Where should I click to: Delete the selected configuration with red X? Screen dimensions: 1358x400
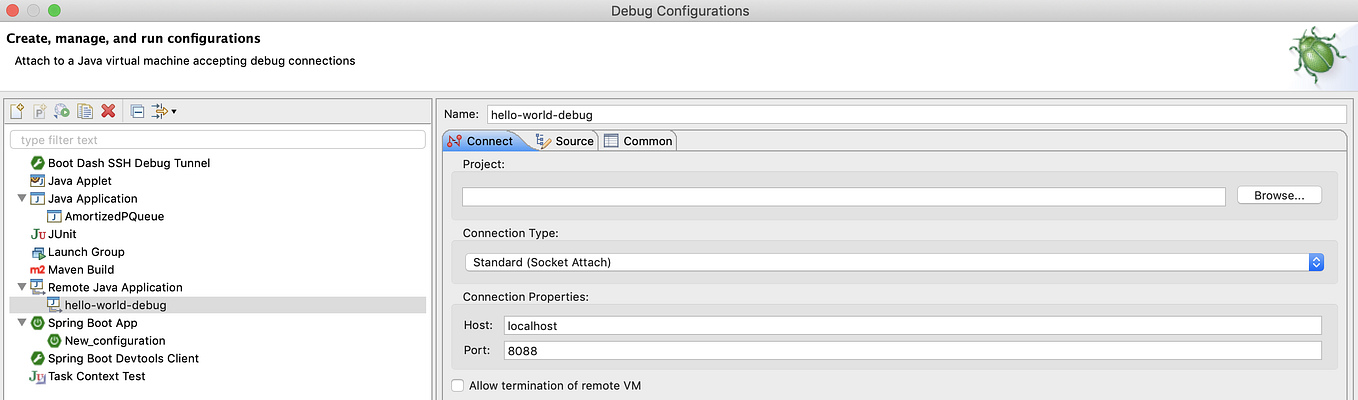[108, 111]
